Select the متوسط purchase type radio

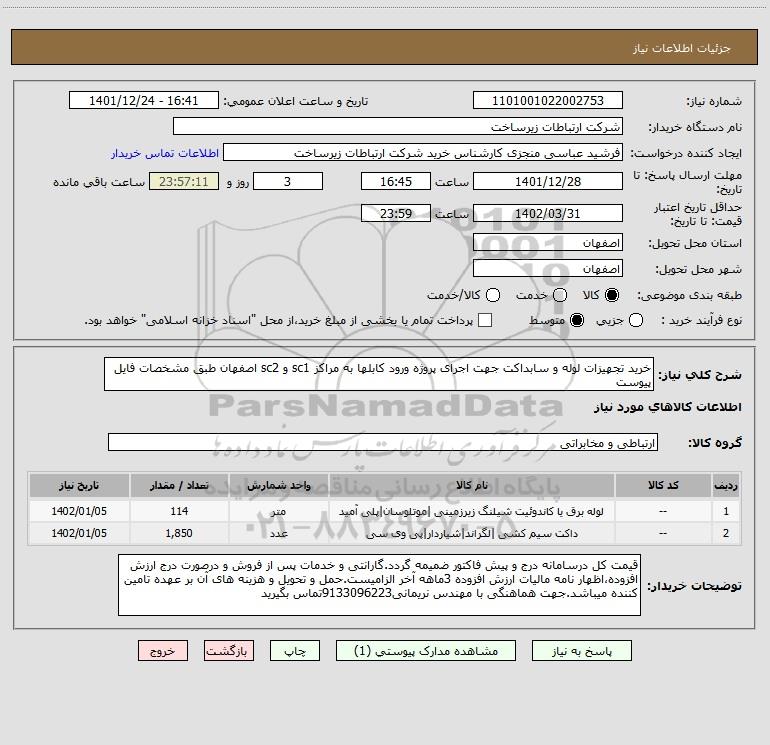tap(577, 320)
